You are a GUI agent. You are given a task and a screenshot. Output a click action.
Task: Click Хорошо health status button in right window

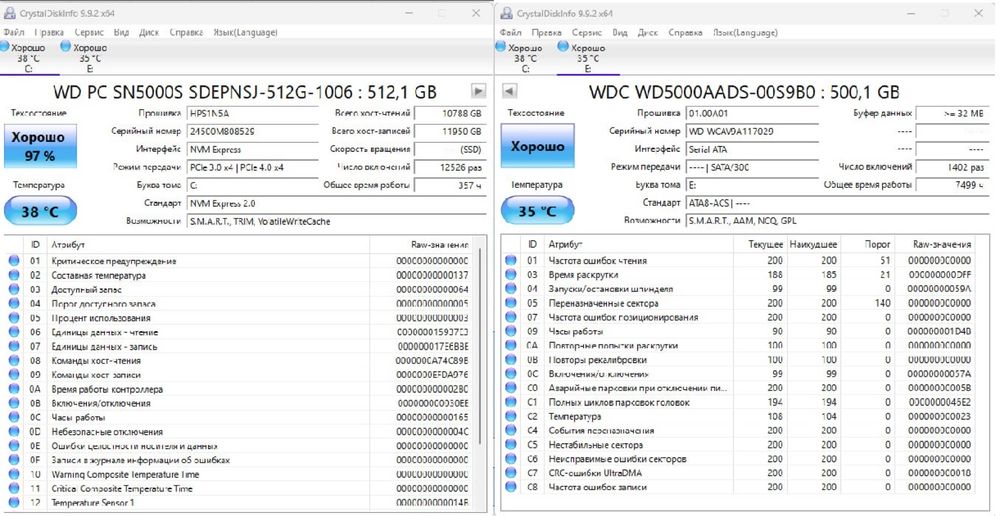click(x=537, y=146)
